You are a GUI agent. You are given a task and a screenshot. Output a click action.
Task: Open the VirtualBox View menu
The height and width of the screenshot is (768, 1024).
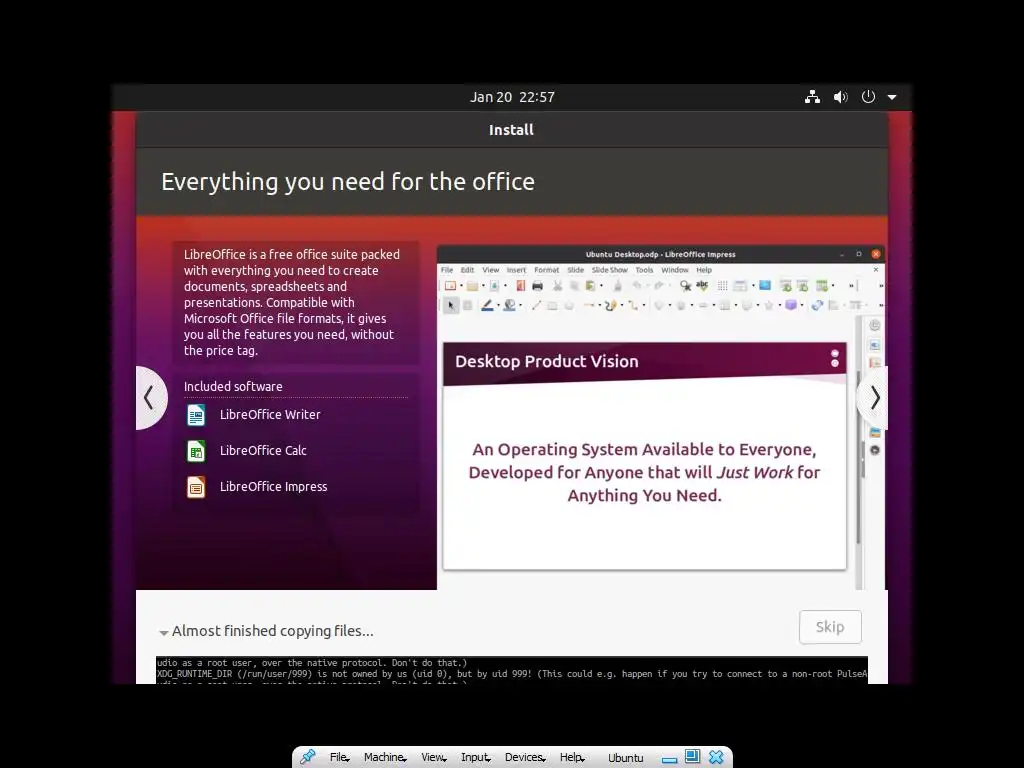(433, 757)
